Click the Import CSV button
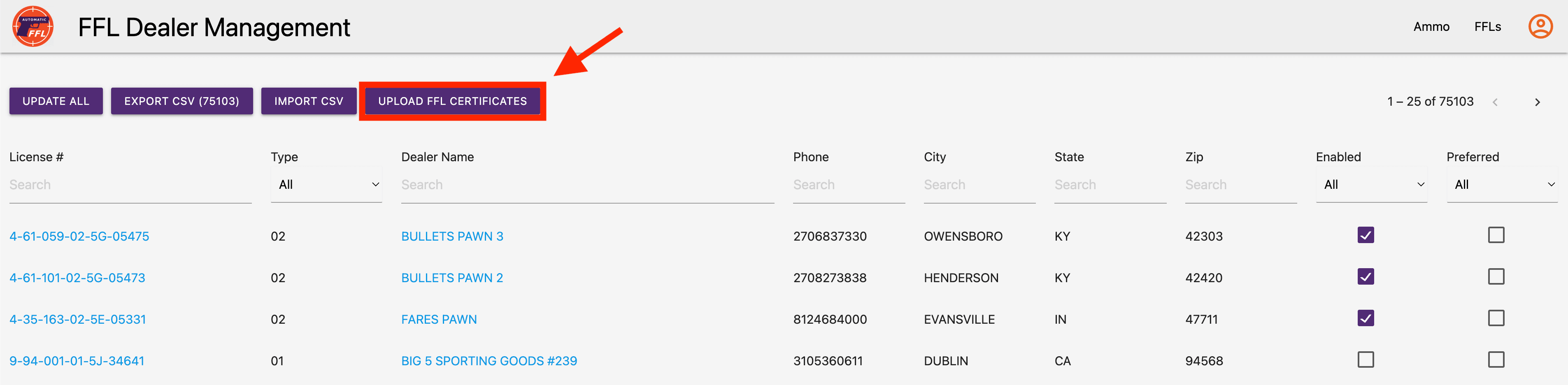 (x=309, y=101)
